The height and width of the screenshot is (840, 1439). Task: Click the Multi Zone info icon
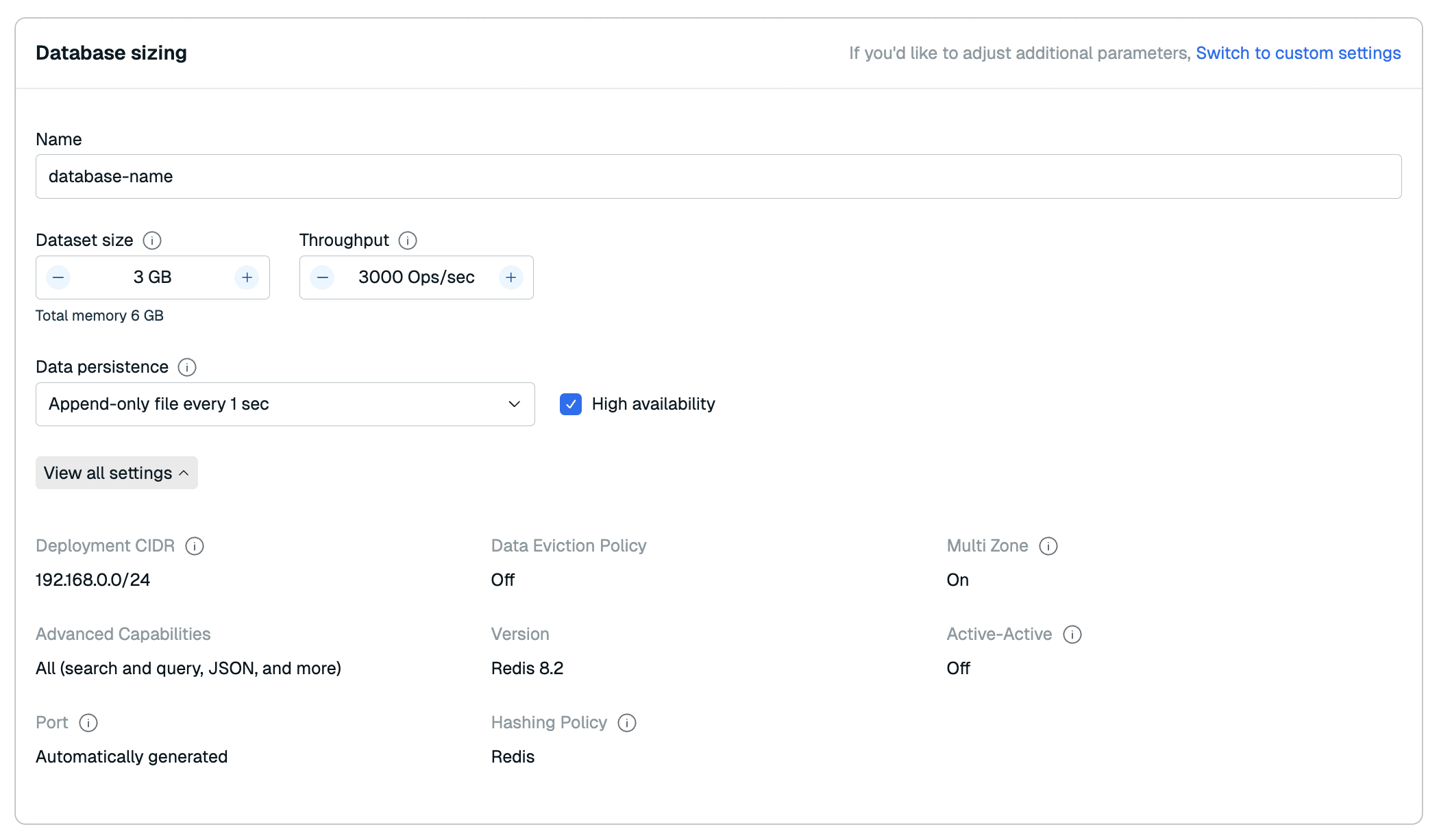(1048, 546)
